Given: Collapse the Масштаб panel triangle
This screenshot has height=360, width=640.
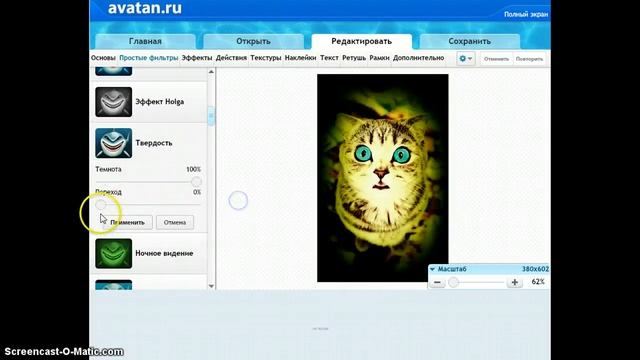Looking at the screenshot, I should 432,269.
